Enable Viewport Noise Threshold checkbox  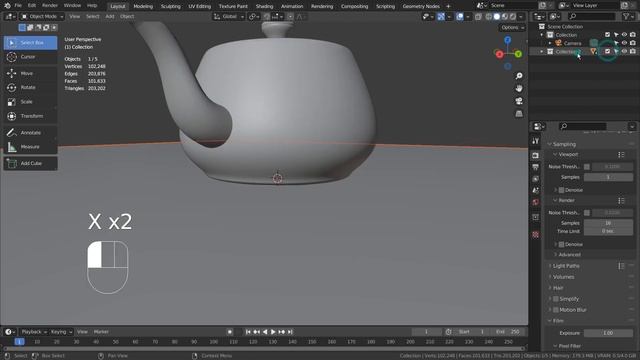coord(587,167)
